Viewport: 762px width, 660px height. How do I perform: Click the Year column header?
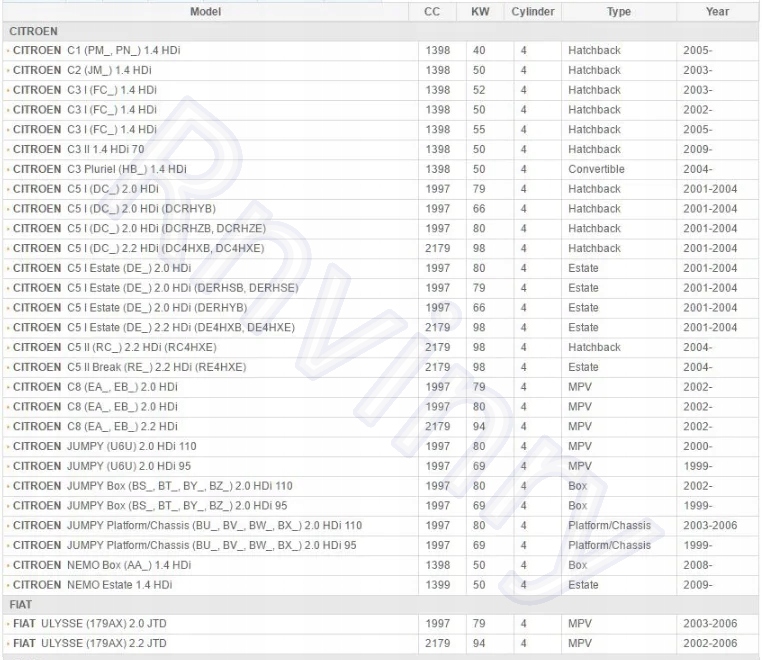[x=717, y=12]
